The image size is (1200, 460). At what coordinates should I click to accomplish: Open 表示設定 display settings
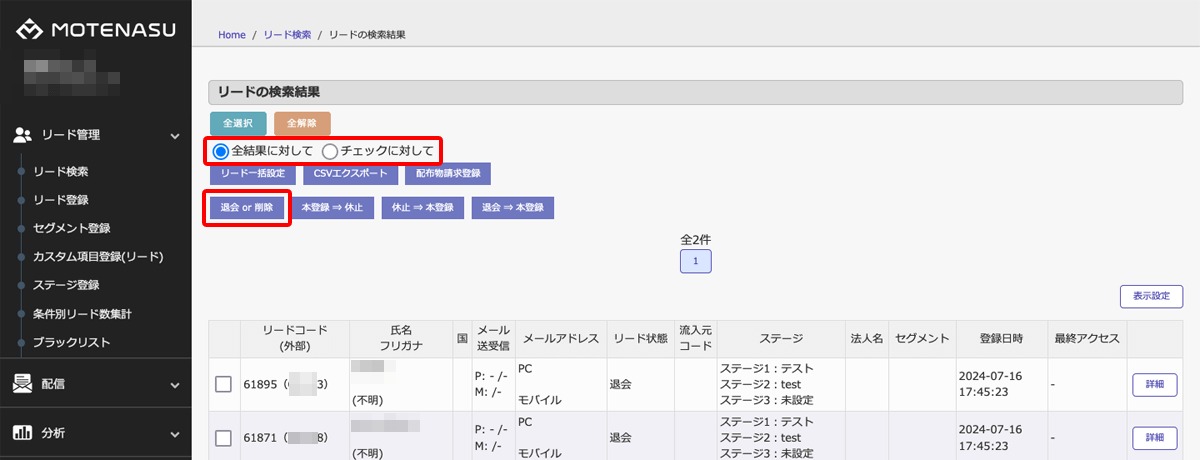[x=1151, y=297]
